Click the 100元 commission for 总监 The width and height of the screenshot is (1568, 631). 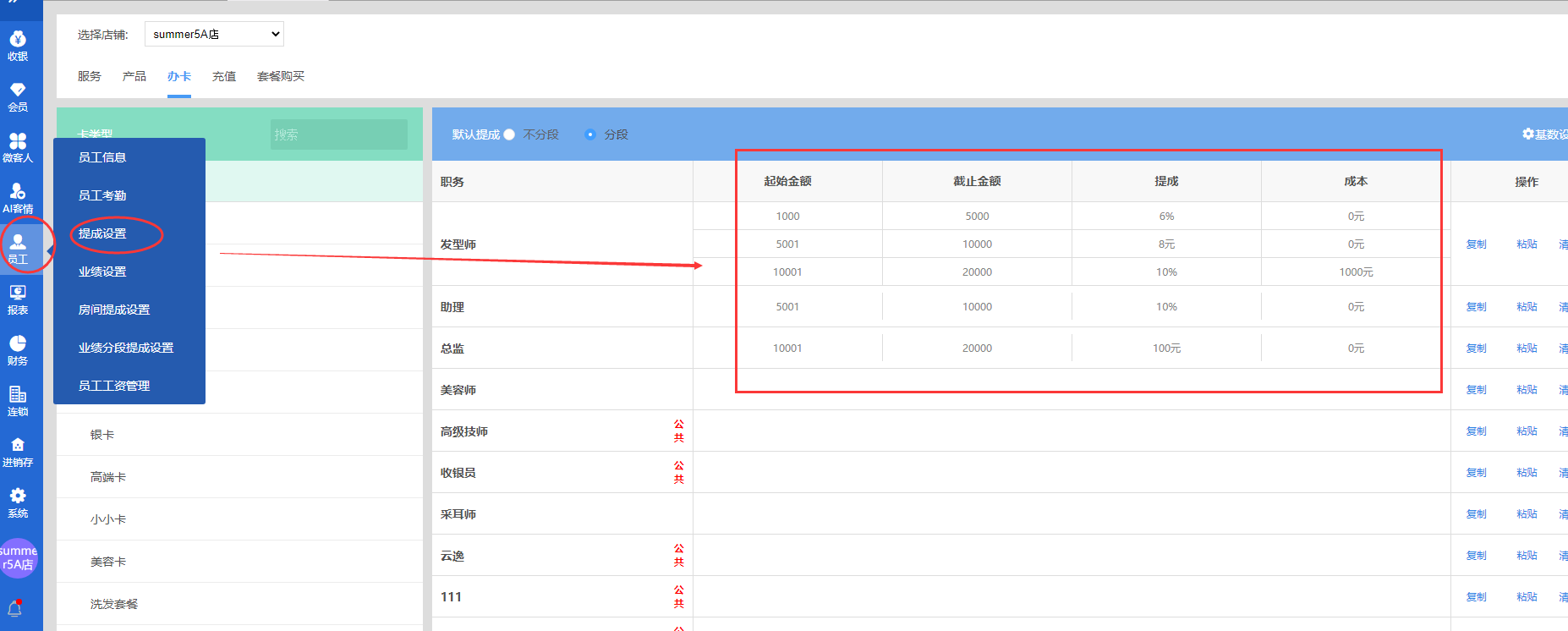1166,348
